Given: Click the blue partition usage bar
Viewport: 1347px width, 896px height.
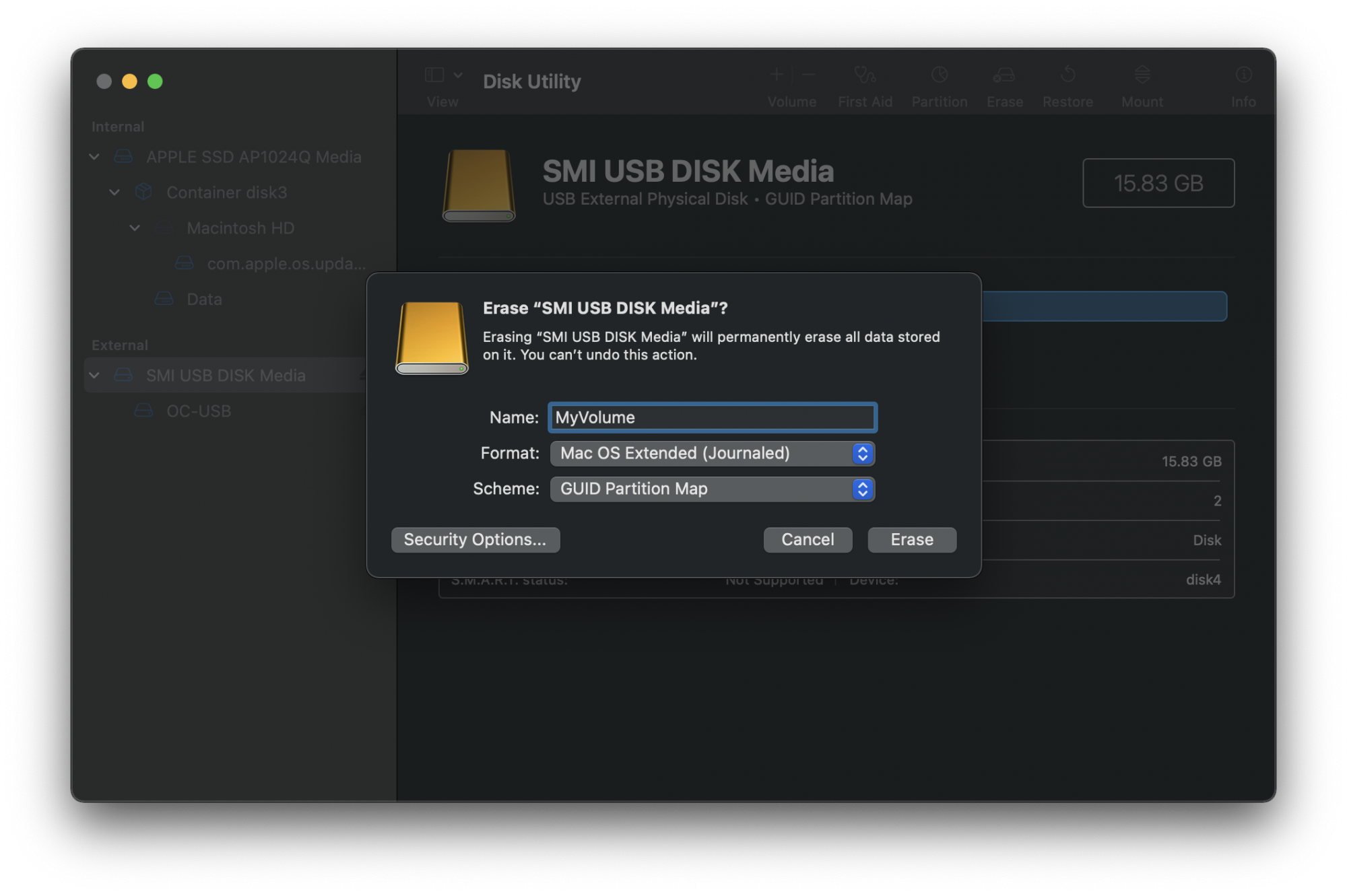Looking at the screenshot, I should click(x=1105, y=306).
